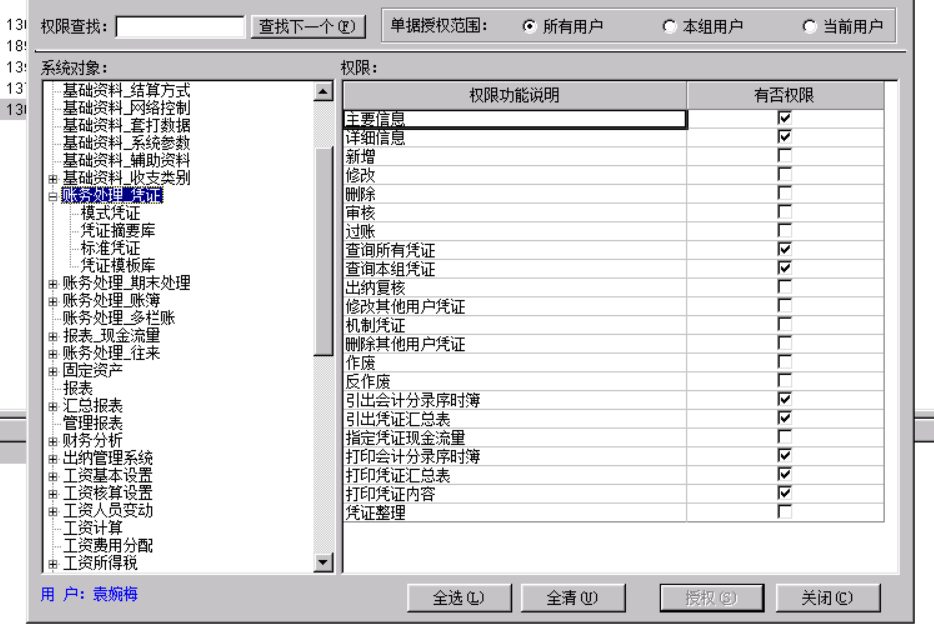Click the 查找下一个(F) button
The image size is (934, 631).
click(x=307, y=26)
